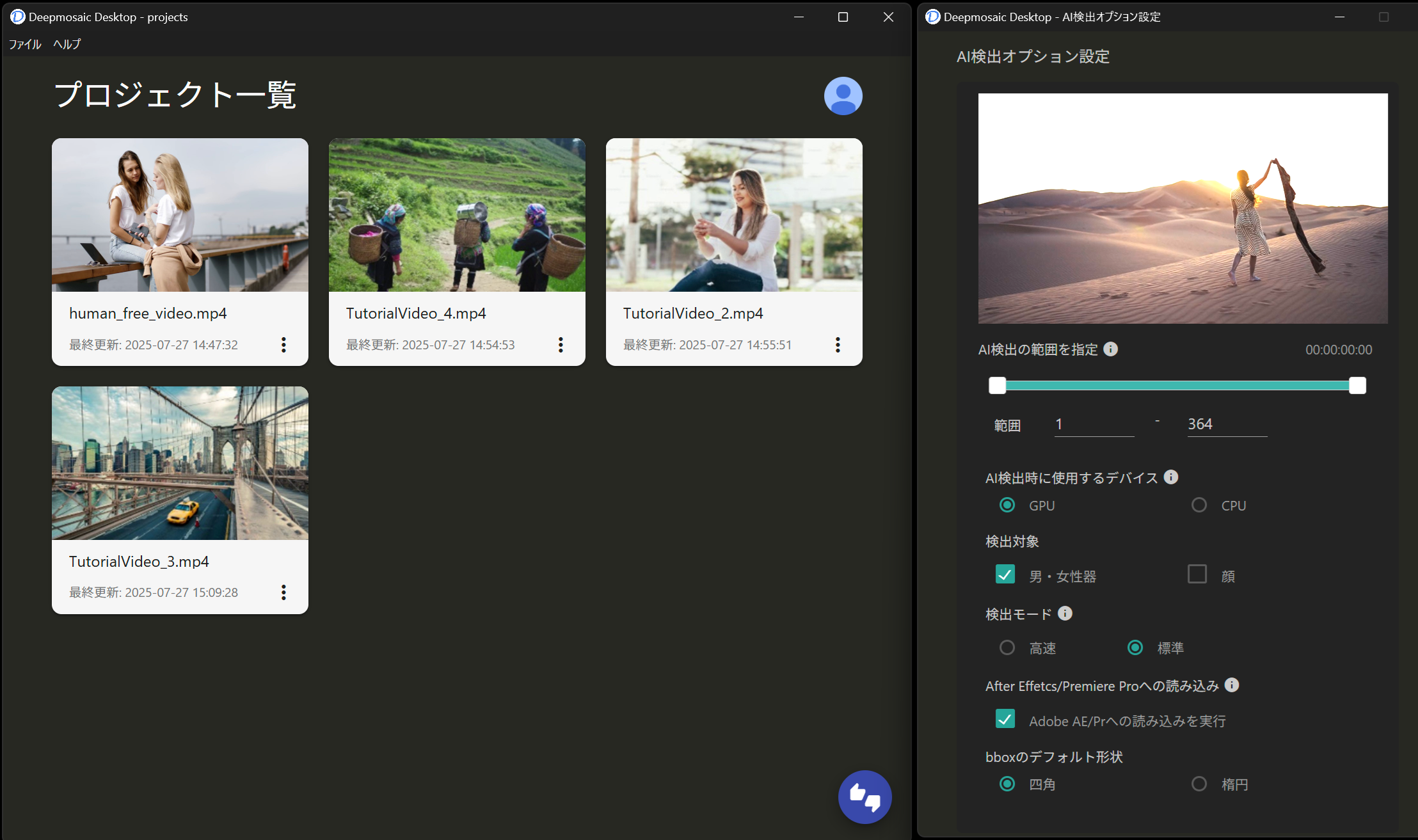1418x840 pixels.
Task: Click the thumbs up/down feedback button
Action: tap(864, 797)
